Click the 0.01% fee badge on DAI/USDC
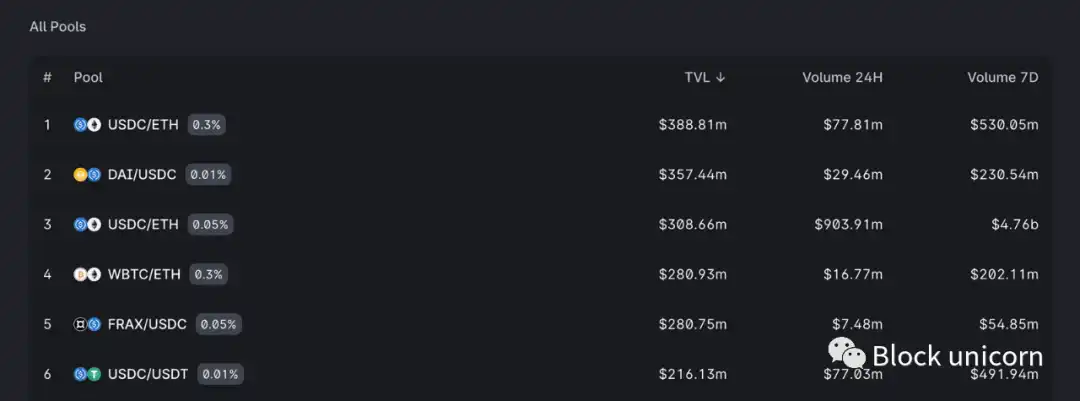 click(x=208, y=174)
